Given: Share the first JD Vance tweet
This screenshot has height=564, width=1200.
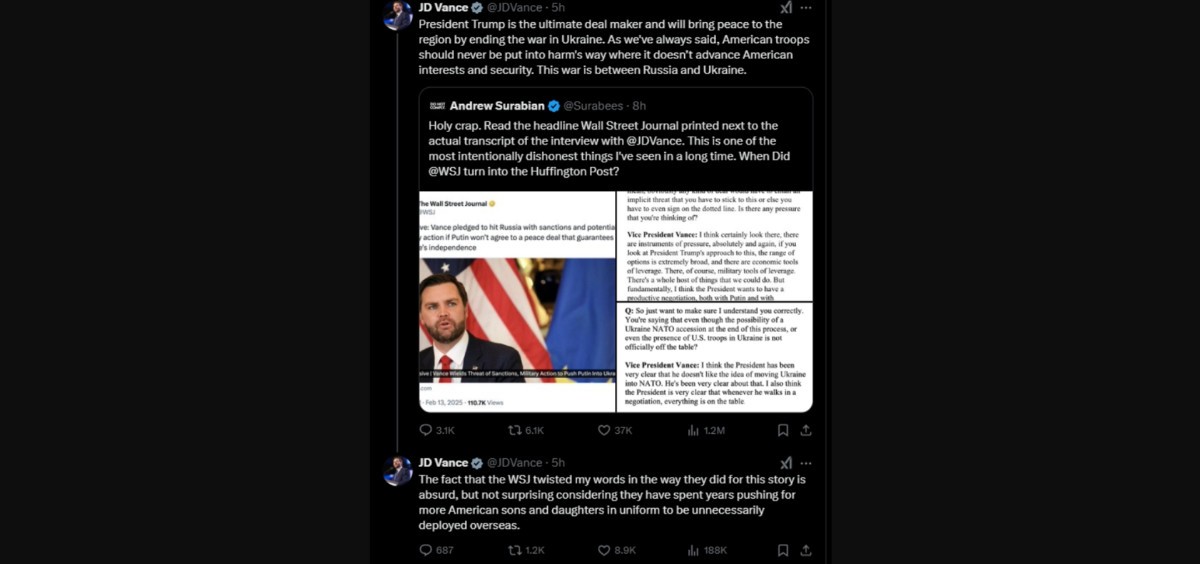Looking at the screenshot, I should [806, 430].
